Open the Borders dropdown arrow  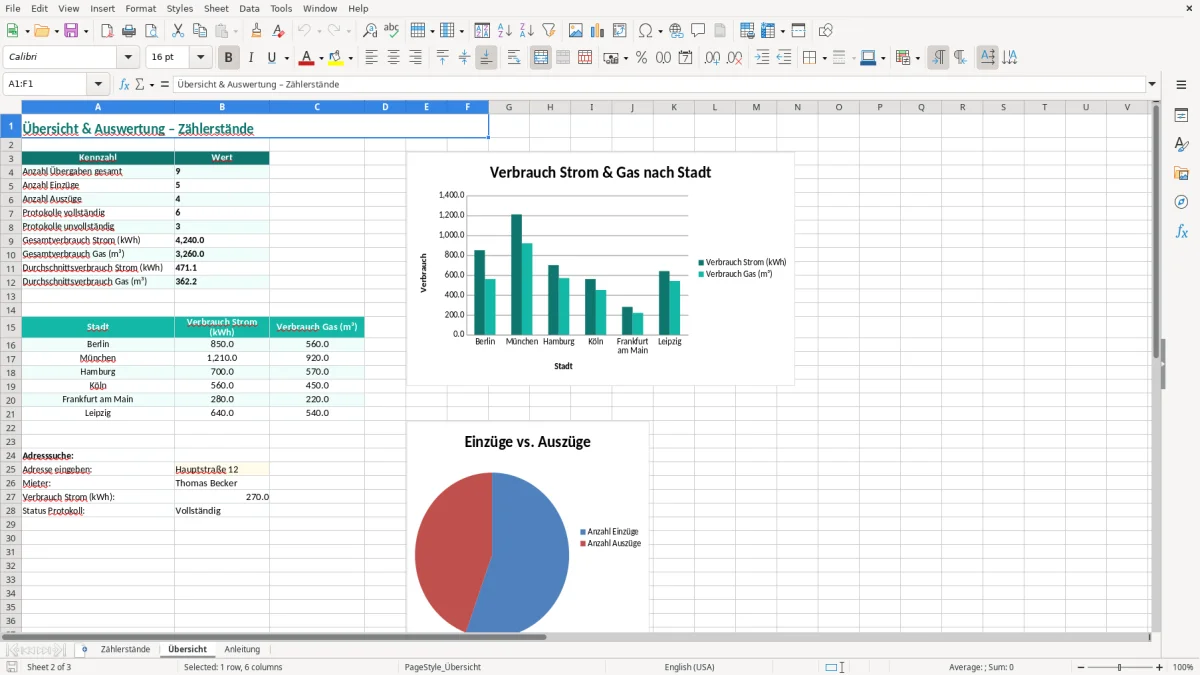[824, 58]
